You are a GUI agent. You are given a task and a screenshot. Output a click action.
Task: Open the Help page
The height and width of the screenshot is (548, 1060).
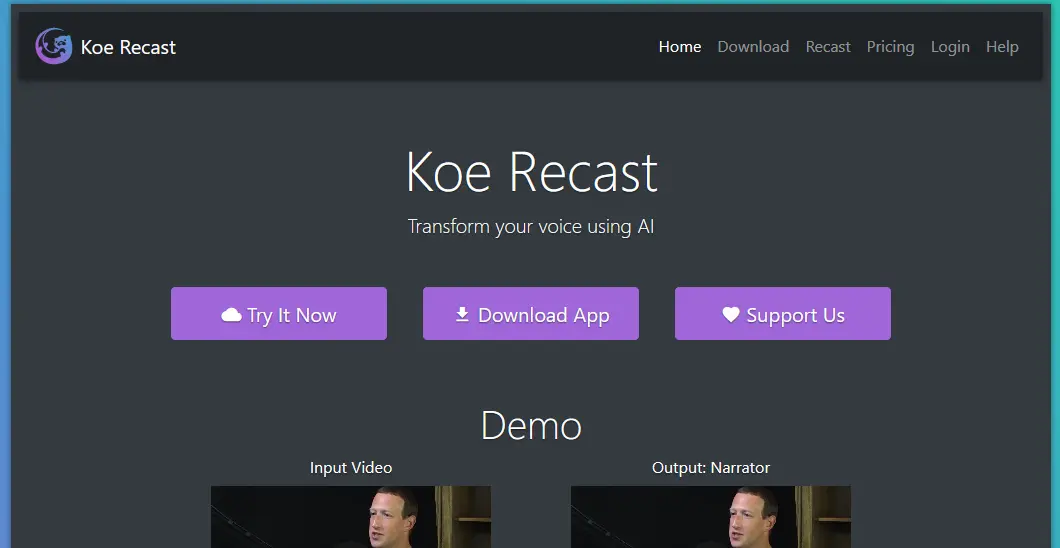point(1002,47)
